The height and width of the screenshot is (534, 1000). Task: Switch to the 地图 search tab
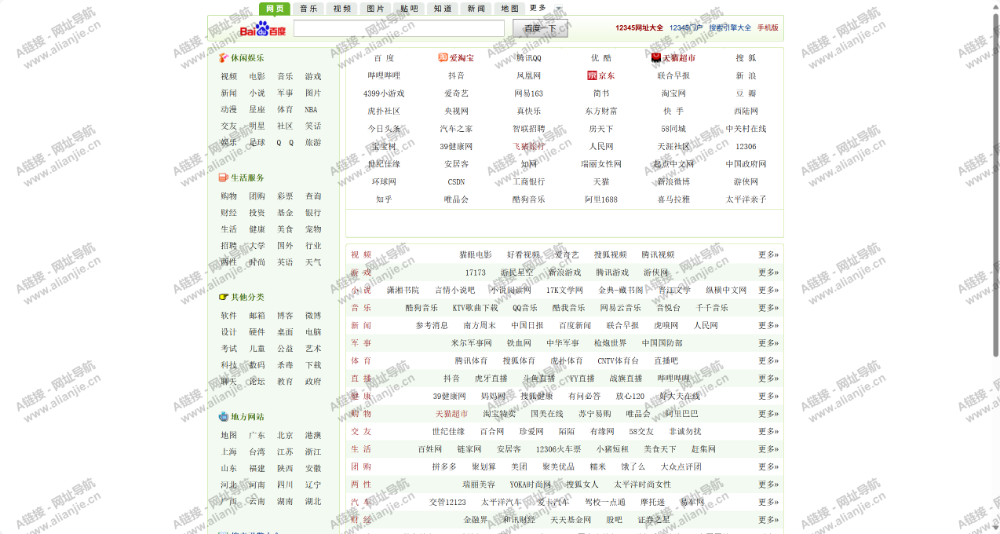[x=510, y=8]
